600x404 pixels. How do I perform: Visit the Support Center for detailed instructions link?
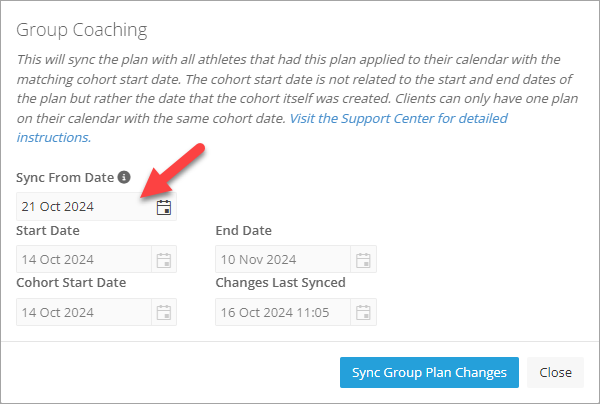[262, 128]
